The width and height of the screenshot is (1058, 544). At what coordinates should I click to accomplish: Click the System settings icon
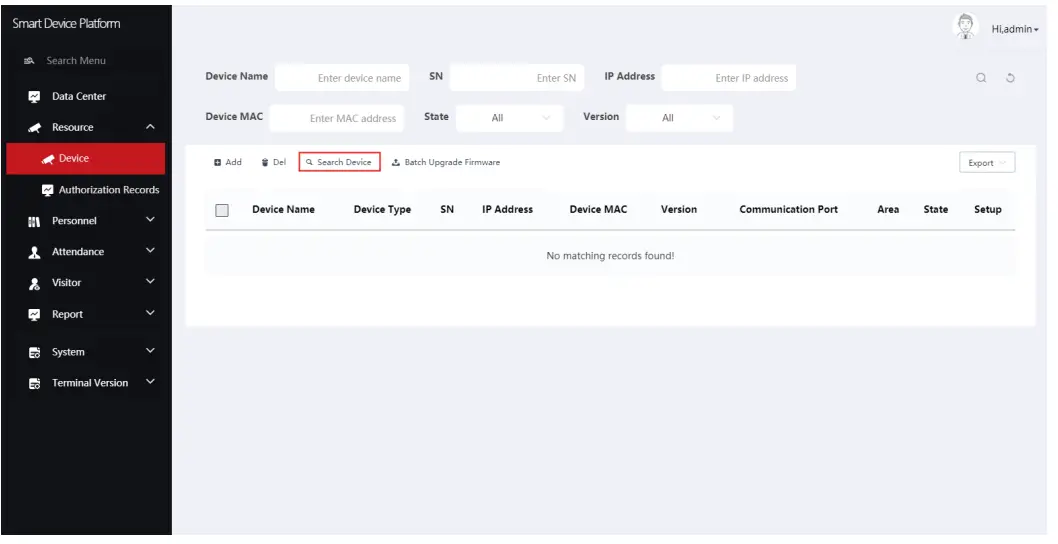(34, 352)
